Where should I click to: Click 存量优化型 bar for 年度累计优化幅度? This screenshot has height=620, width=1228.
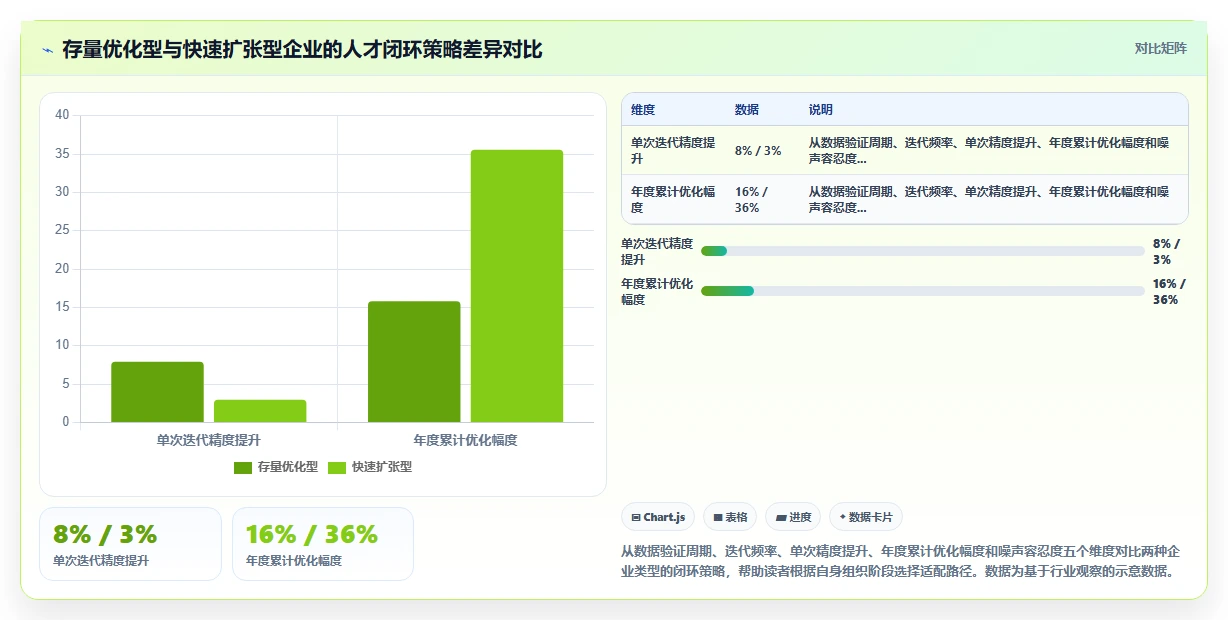tap(414, 362)
